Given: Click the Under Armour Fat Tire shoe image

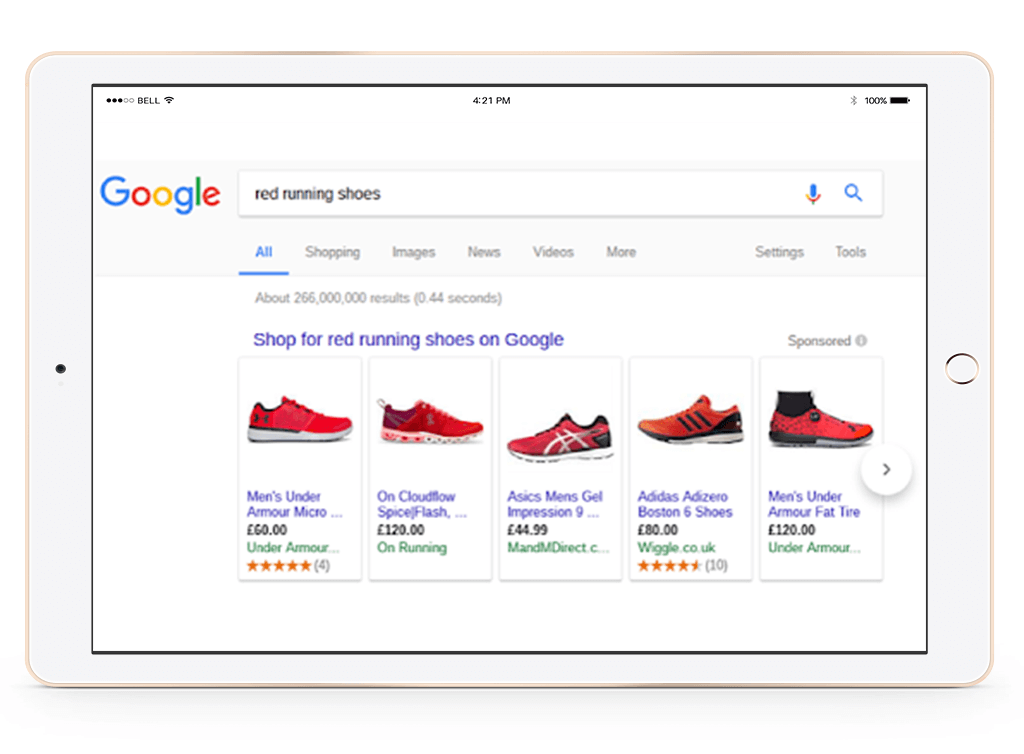Looking at the screenshot, I should (x=821, y=419).
